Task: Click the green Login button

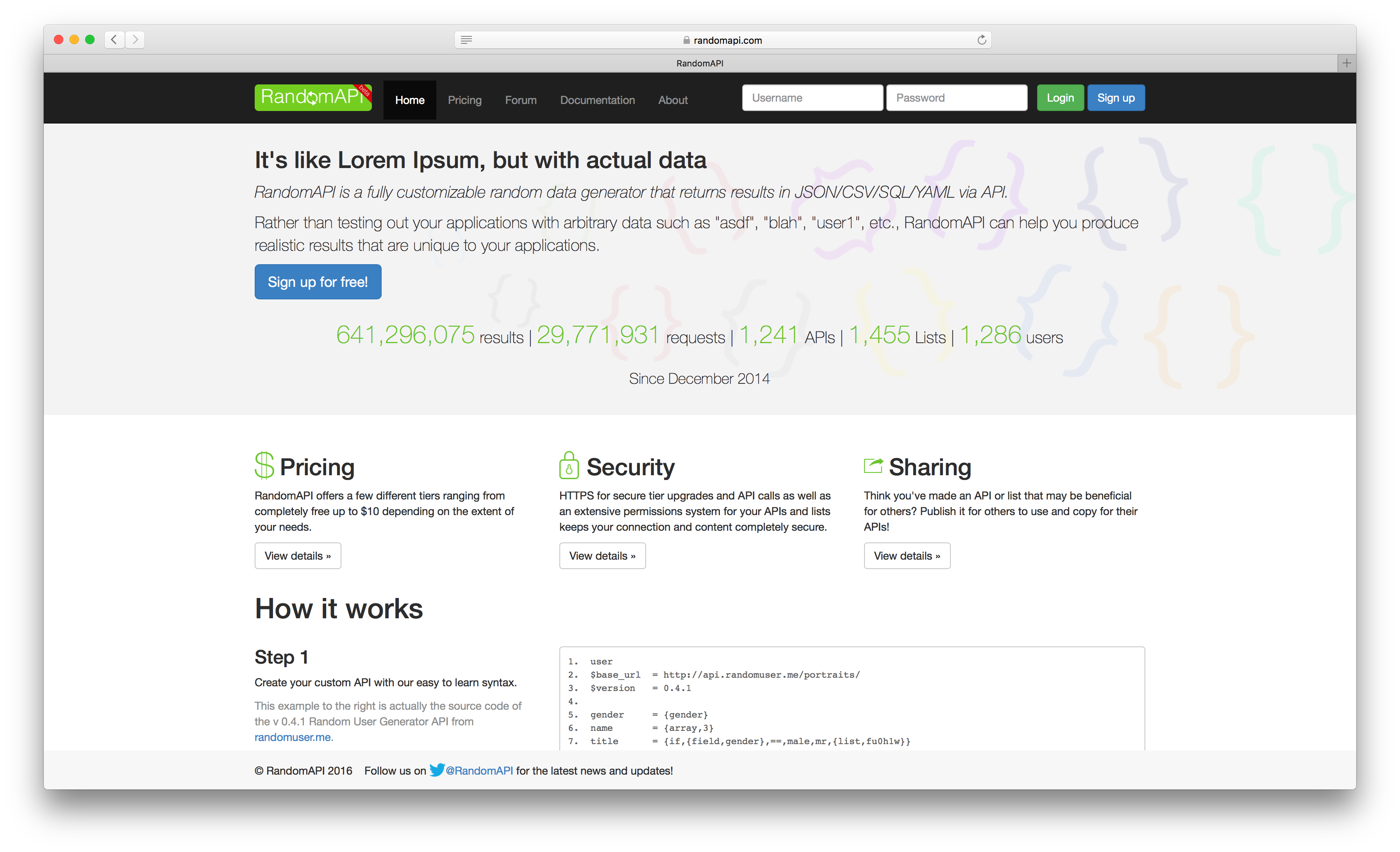Action: (1060, 98)
